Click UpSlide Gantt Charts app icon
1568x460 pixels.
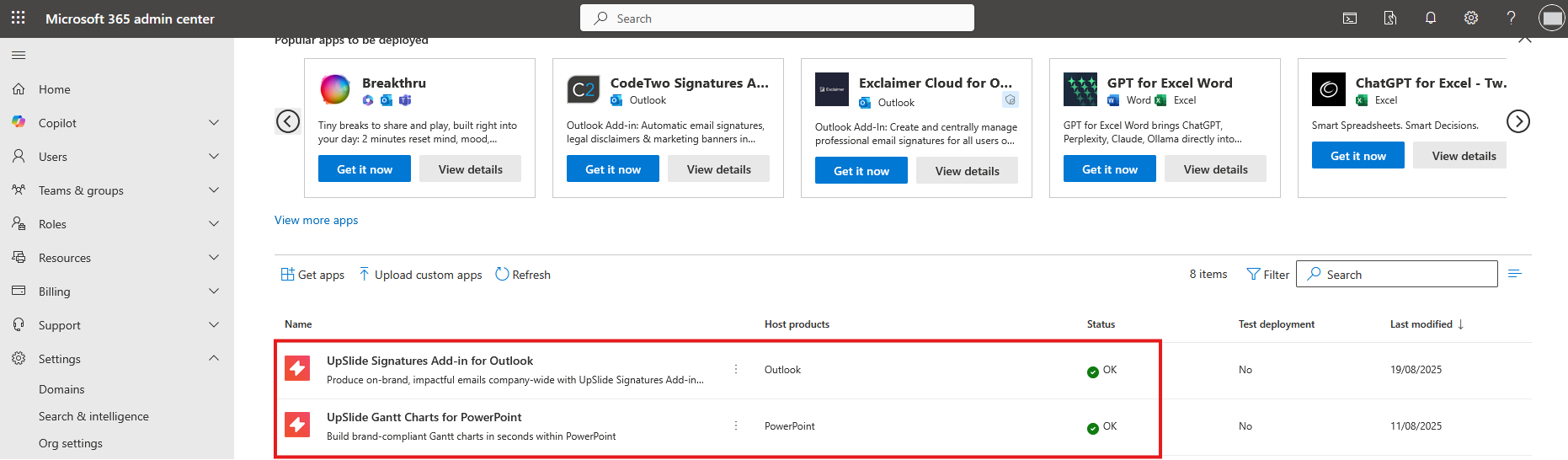(x=297, y=425)
